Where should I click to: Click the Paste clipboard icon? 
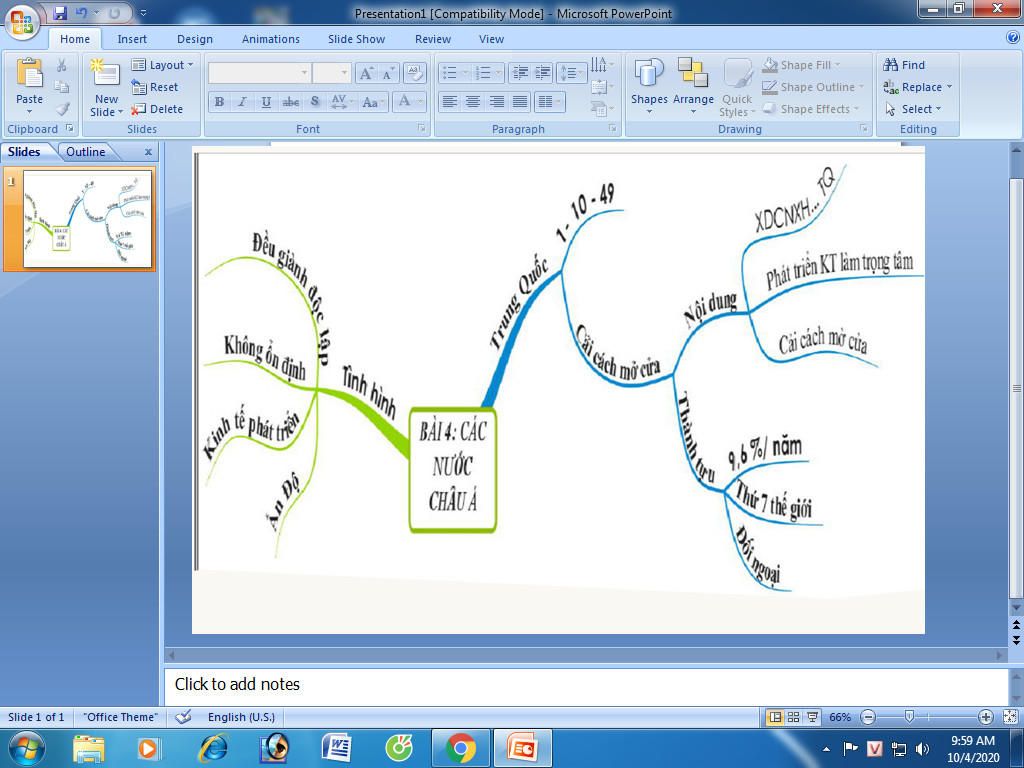pyautogui.click(x=29, y=80)
